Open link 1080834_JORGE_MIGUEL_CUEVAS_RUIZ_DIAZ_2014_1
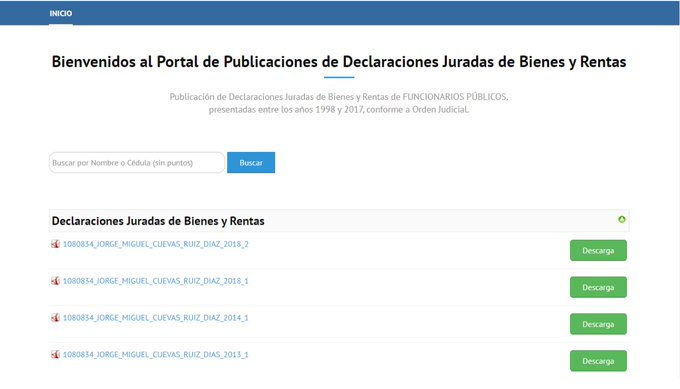The width and height of the screenshot is (680, 389). [x=156, y=318]
